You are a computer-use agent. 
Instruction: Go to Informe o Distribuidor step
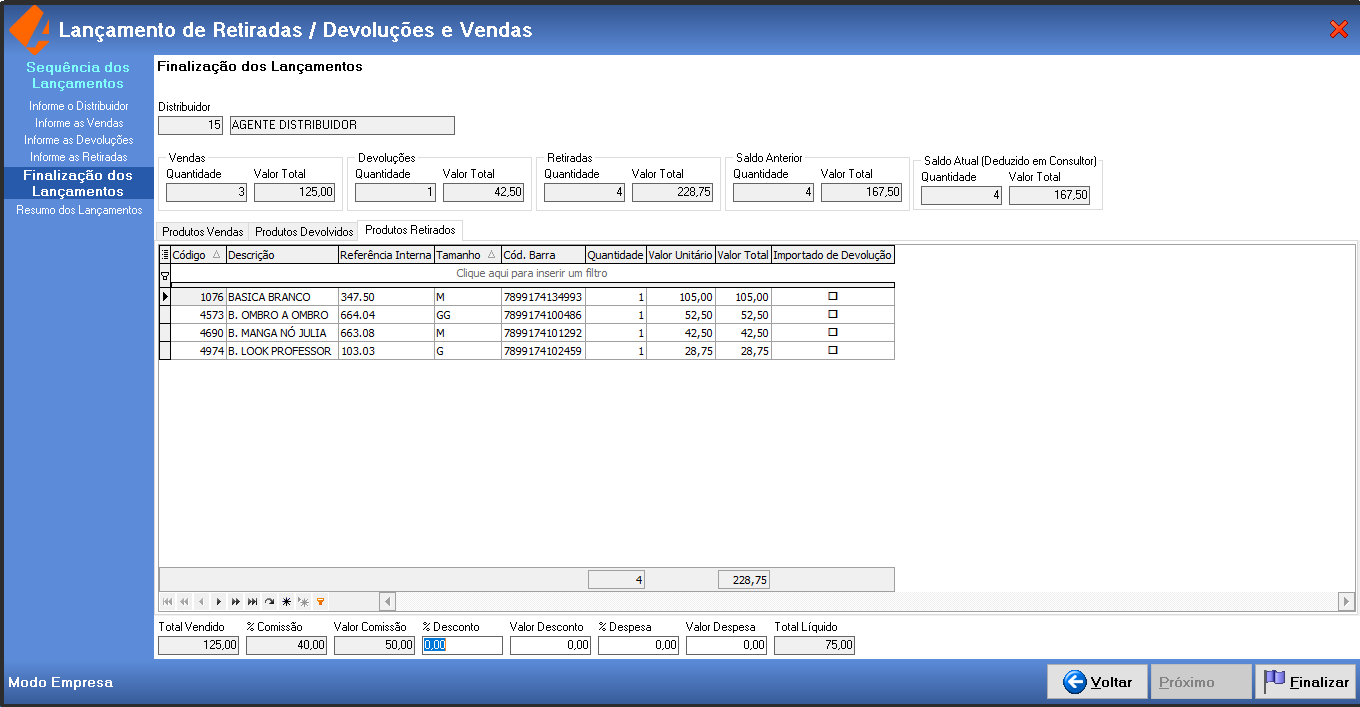pyautogui.click(x=79, y=106)
